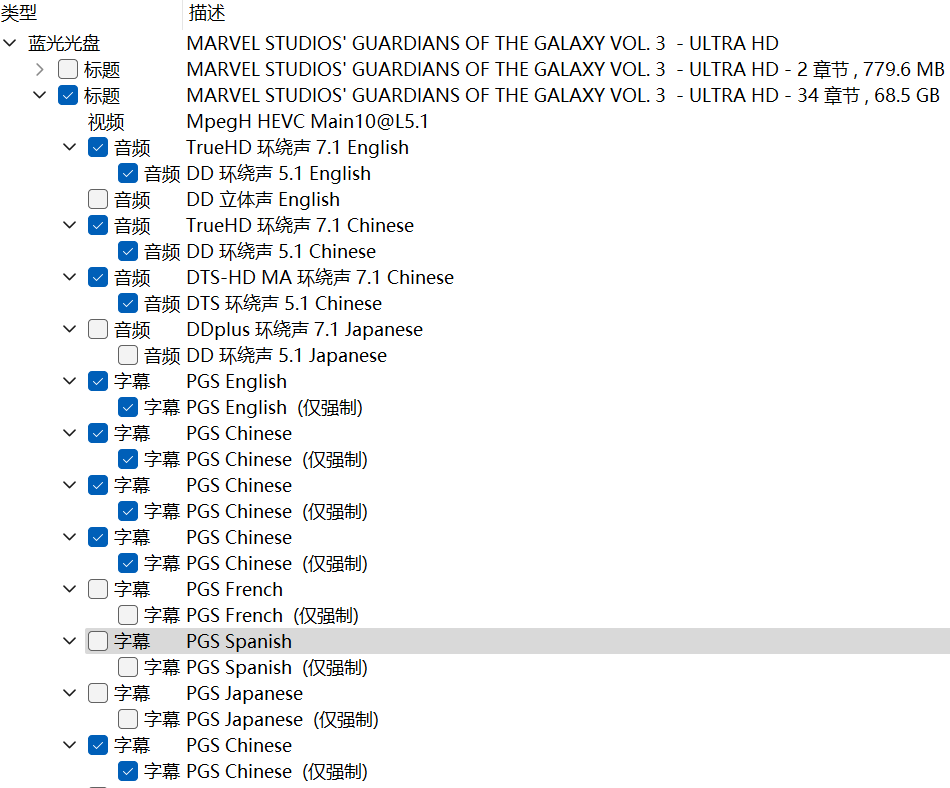950x788 pixels.
Task: Uncheck the 68.5 GB title checkbox
Action: (68, 96)
